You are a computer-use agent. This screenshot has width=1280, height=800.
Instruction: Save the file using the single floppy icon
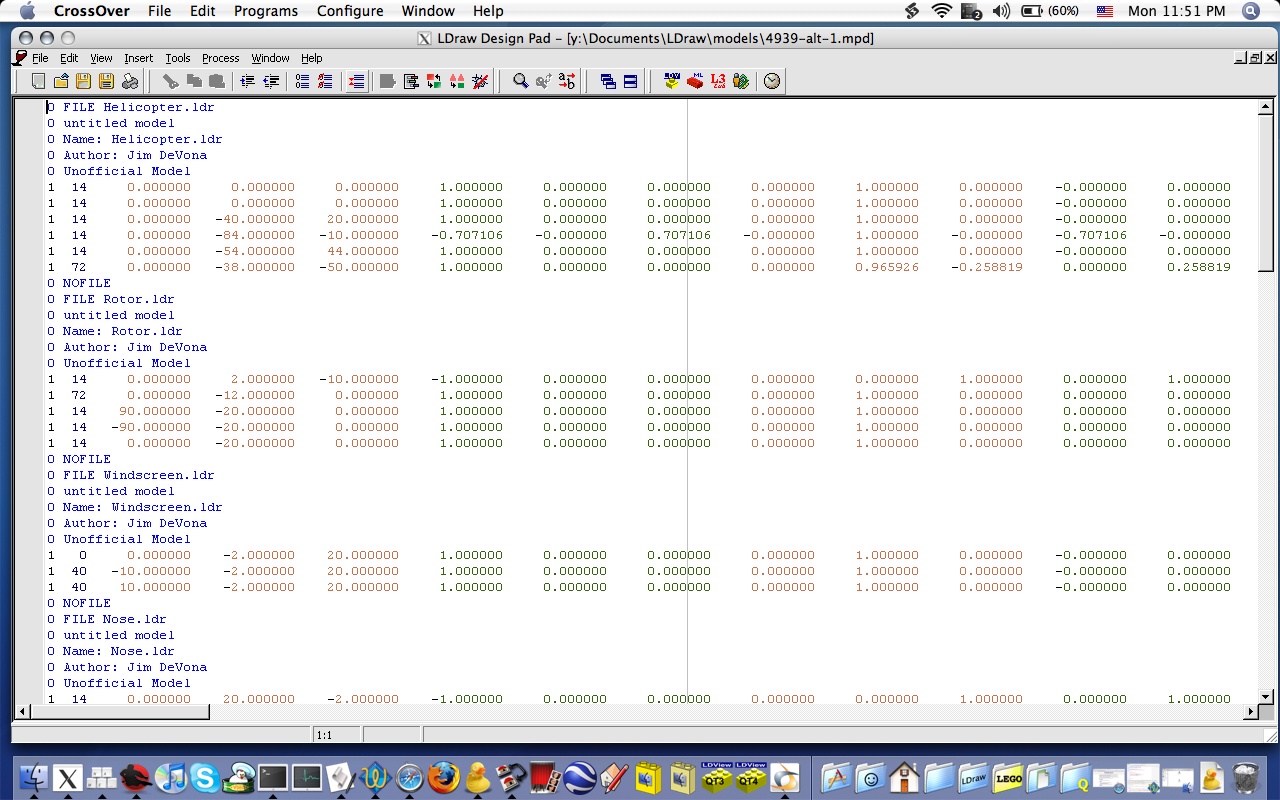coord(83,81)
